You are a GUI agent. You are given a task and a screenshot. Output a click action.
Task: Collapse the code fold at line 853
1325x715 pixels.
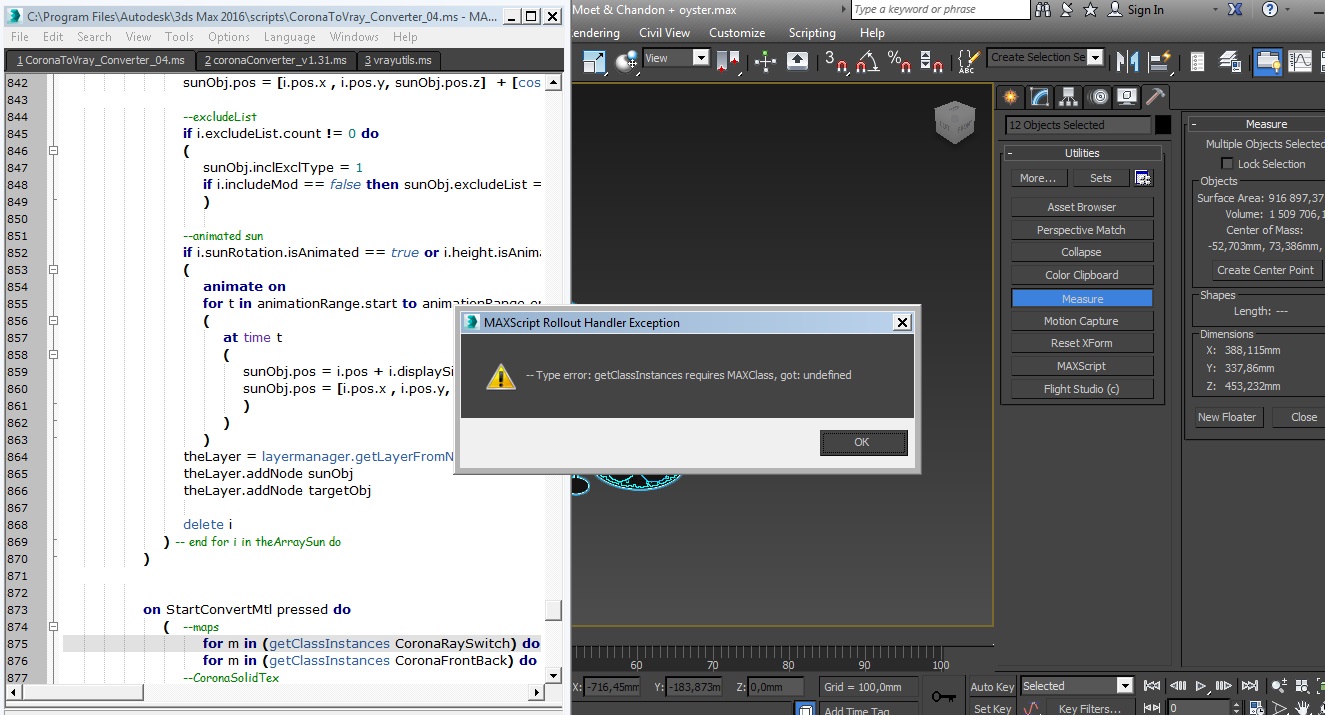pos(54,270)
